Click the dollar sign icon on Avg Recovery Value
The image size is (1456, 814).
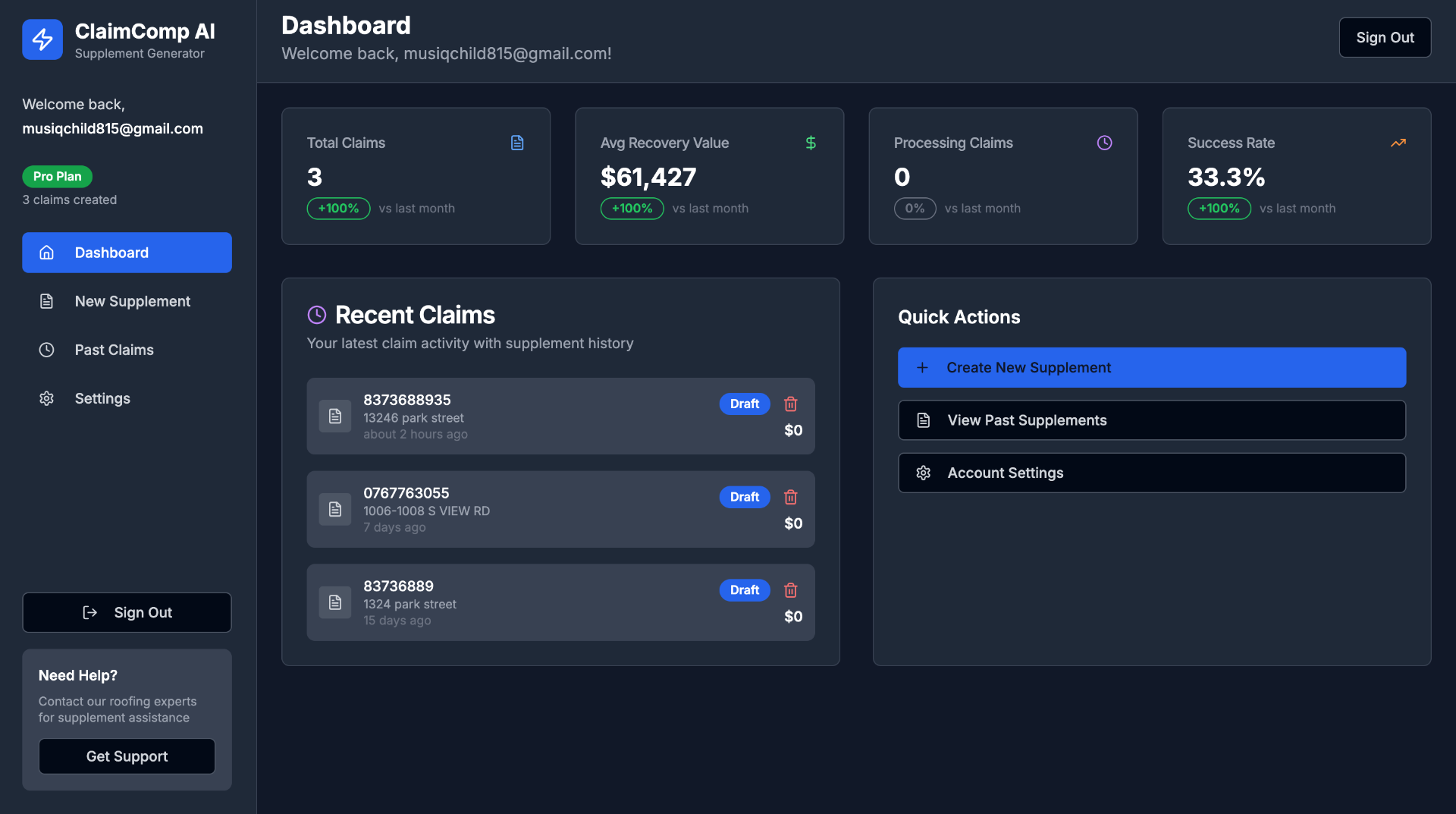click(811, 143)
